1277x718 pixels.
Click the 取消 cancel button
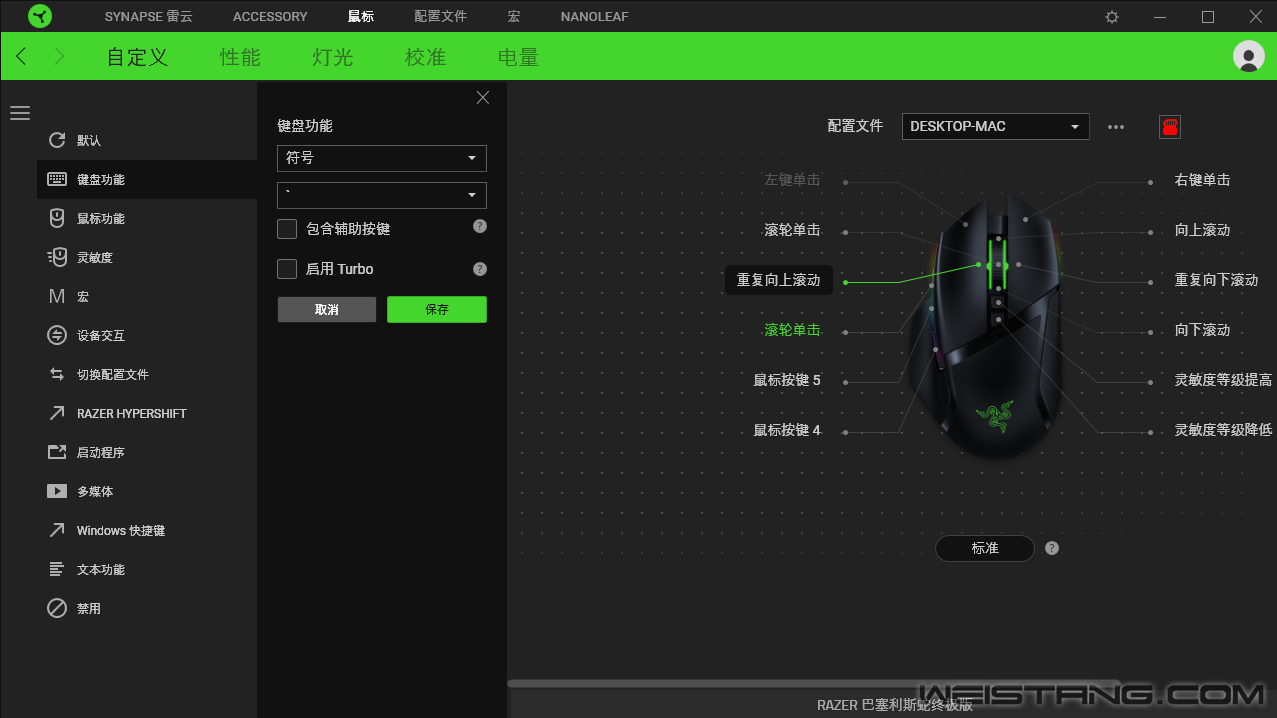tap(326, 310)
